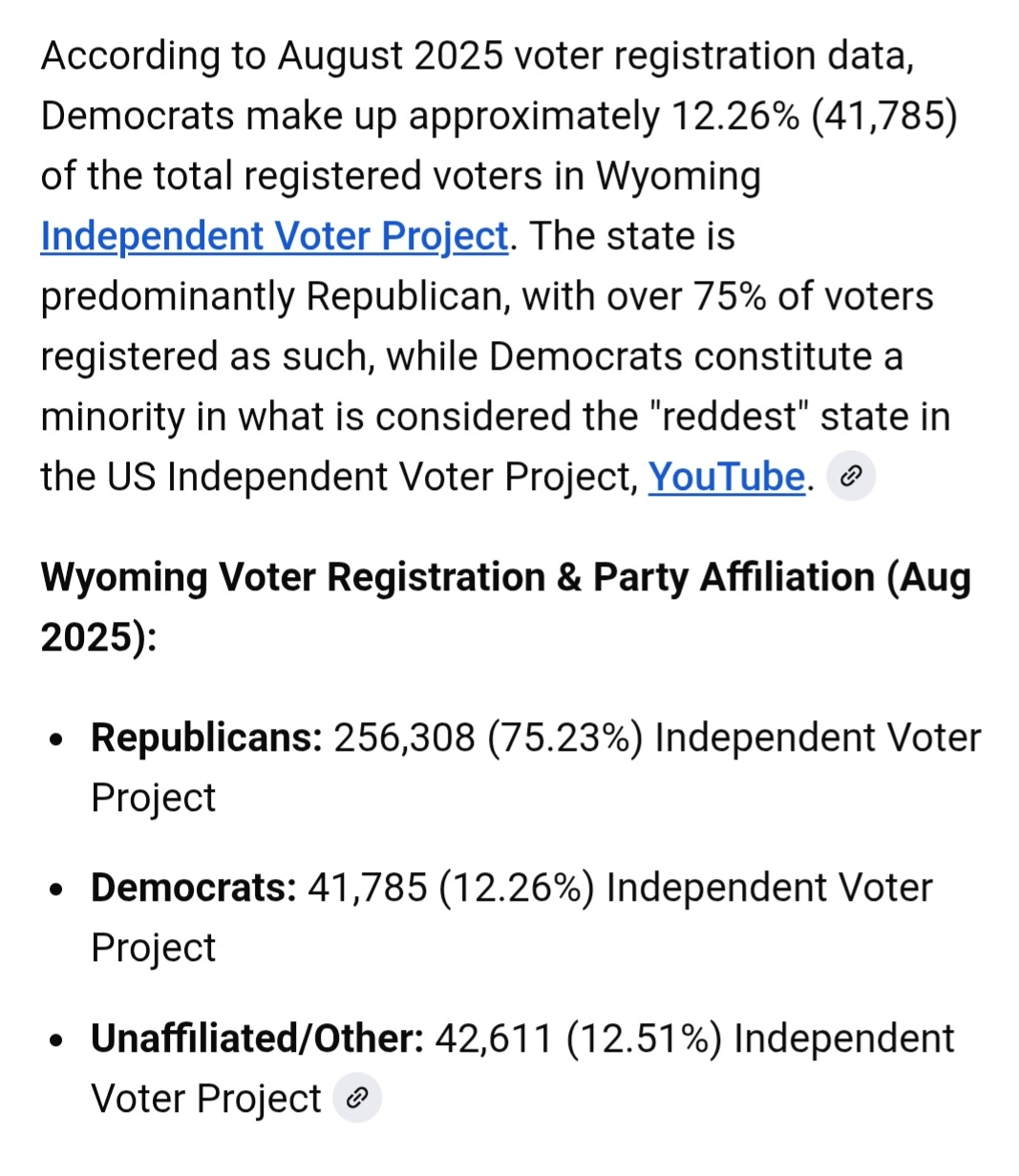Click the word Wyoming in the opening paragraph
Image resolution: width=1019 pixels, height=1176 pixels.
click(679, 177)
